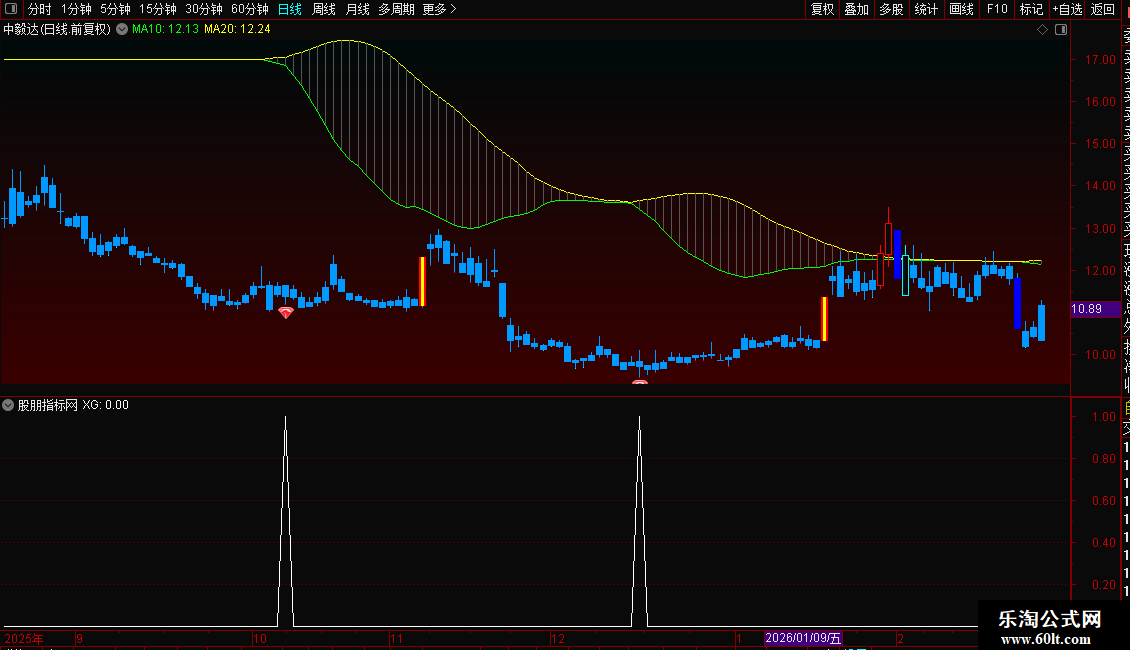Click the red hollow candle near 13.00

click(x=888, y=239)
